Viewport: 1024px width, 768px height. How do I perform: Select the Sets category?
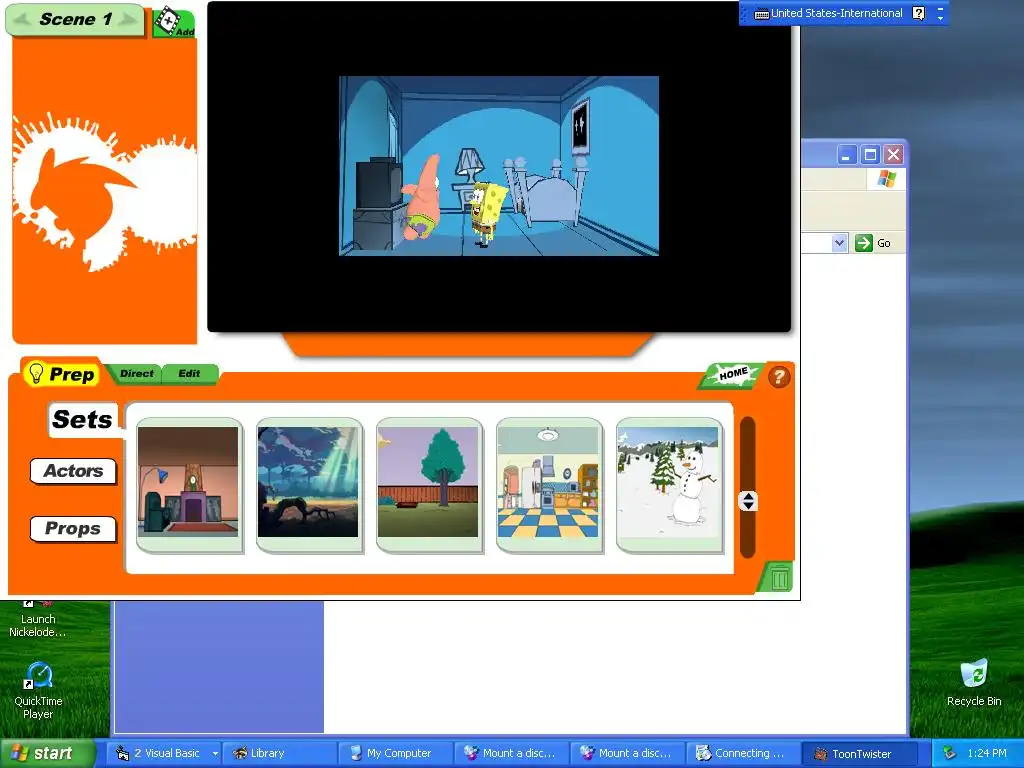pos(82,419)
